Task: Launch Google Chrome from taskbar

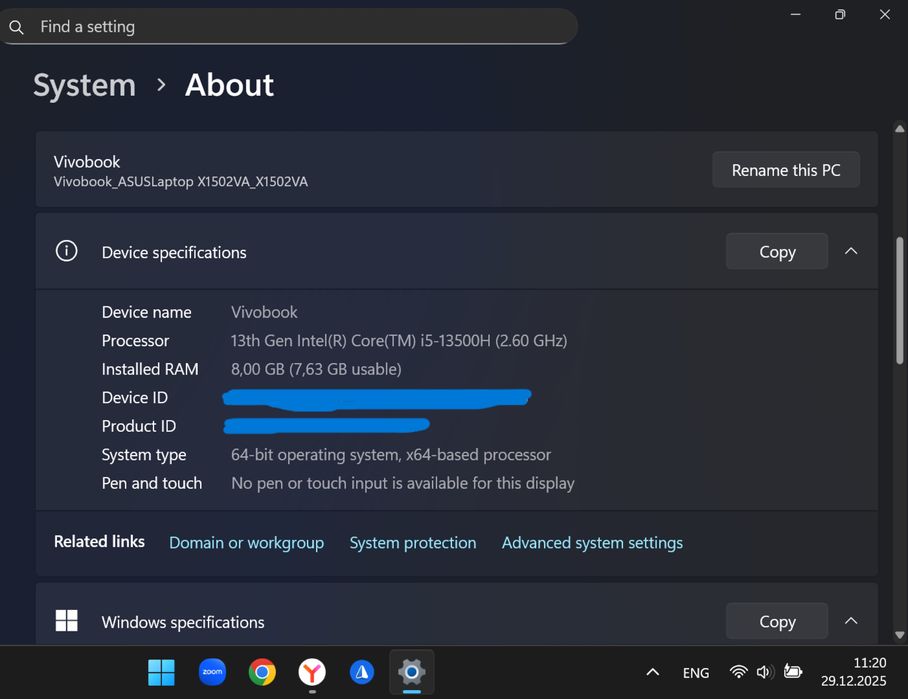Action: (x=262, y=672)
